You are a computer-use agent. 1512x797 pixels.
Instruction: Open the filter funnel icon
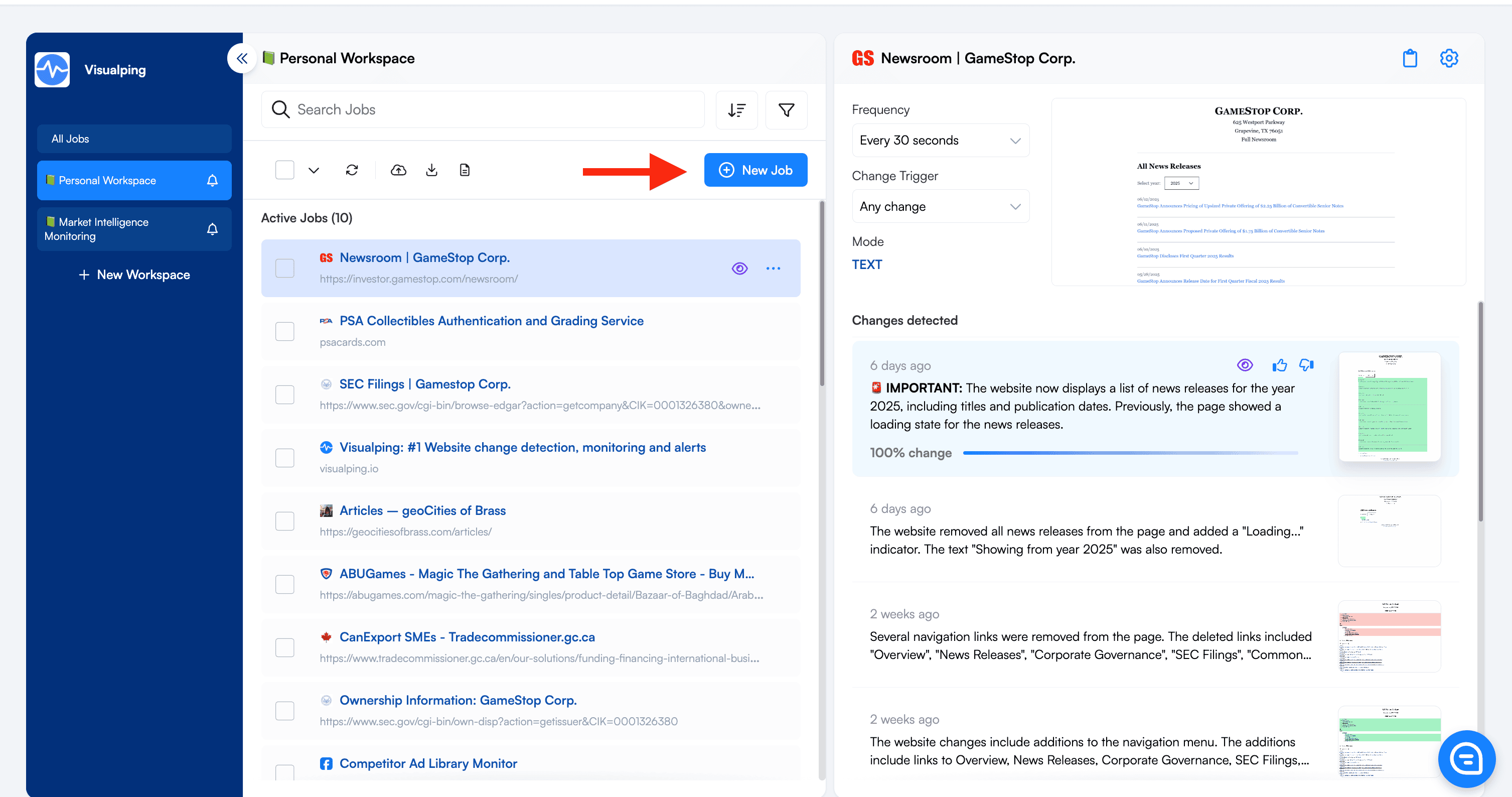coord(787,110)
